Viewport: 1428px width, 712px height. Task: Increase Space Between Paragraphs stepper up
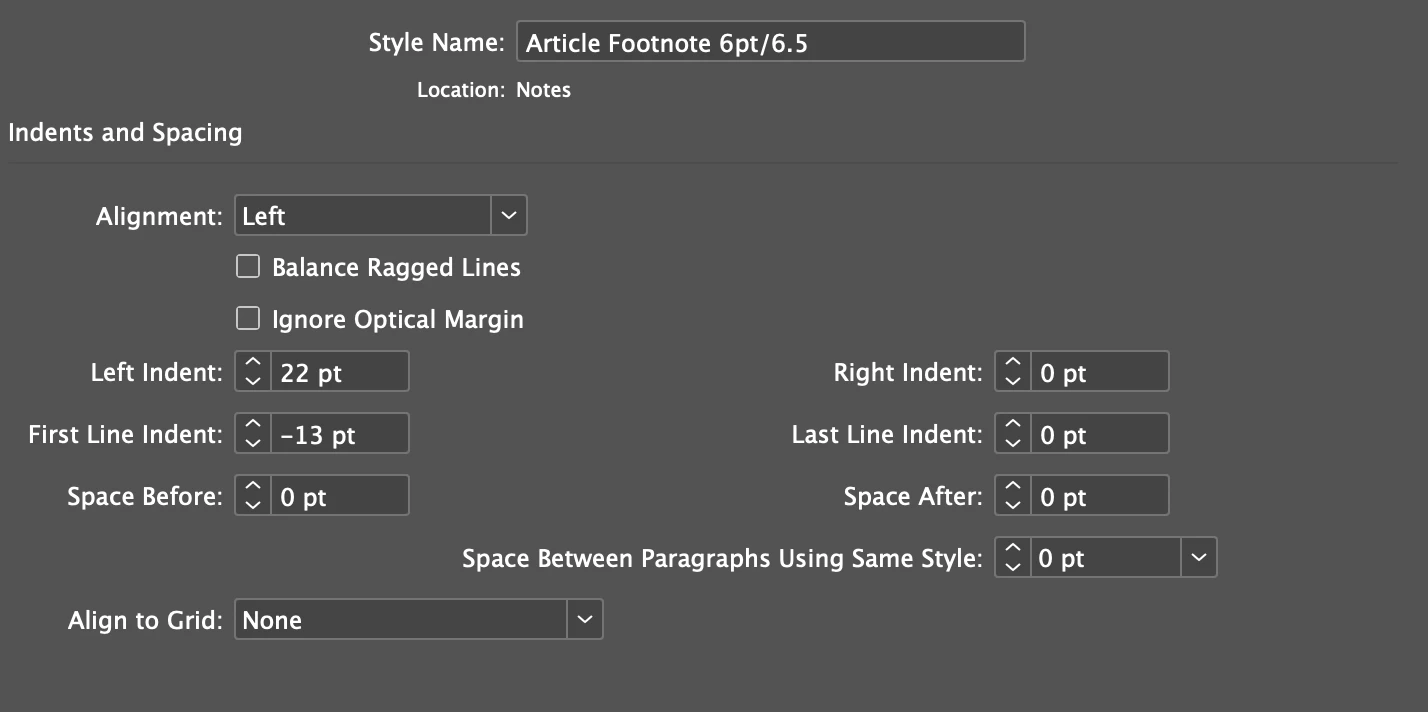click(1013, 549)
